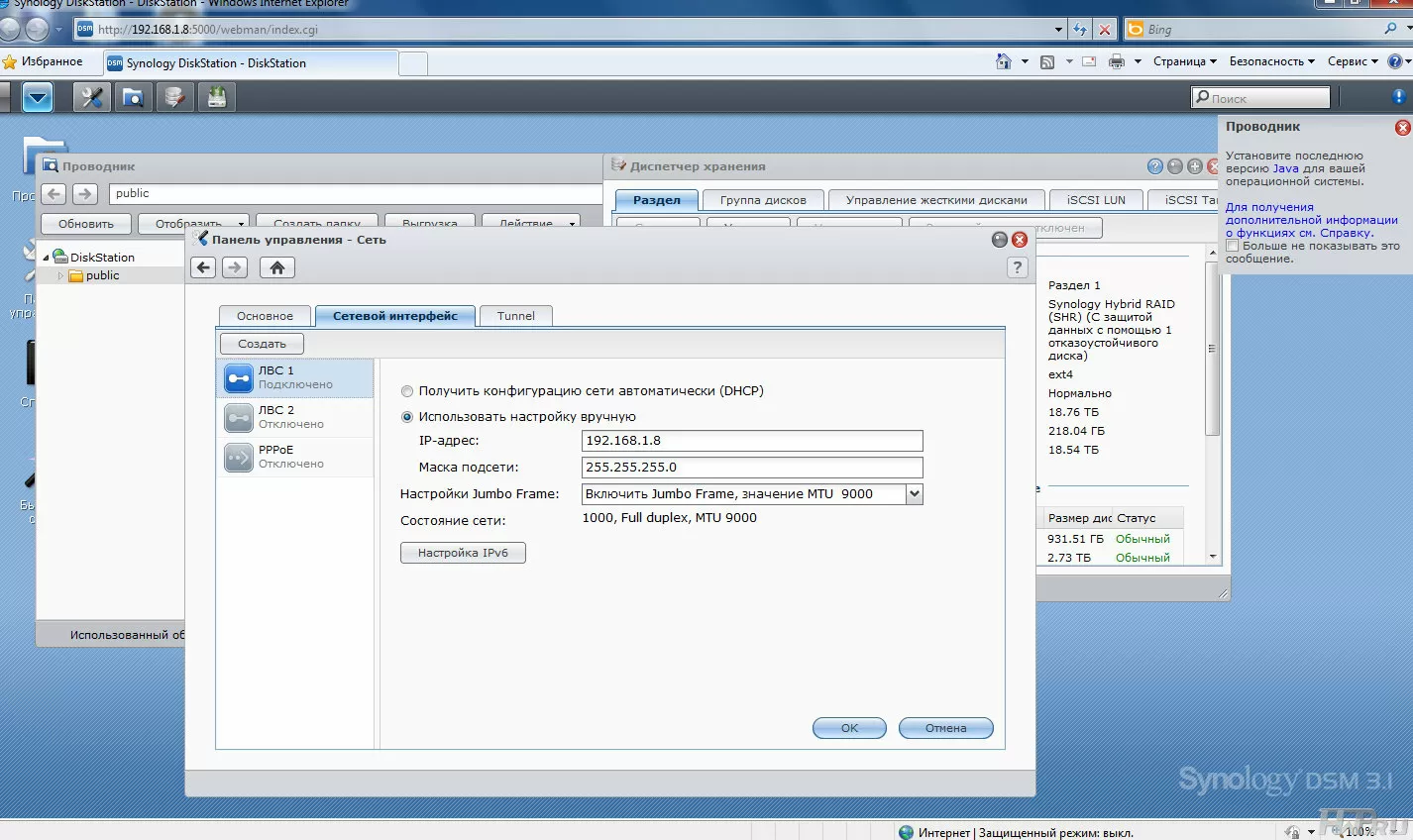1413x840 pixels.
Task: Click the Bing search box
Action: (1262, 29)
